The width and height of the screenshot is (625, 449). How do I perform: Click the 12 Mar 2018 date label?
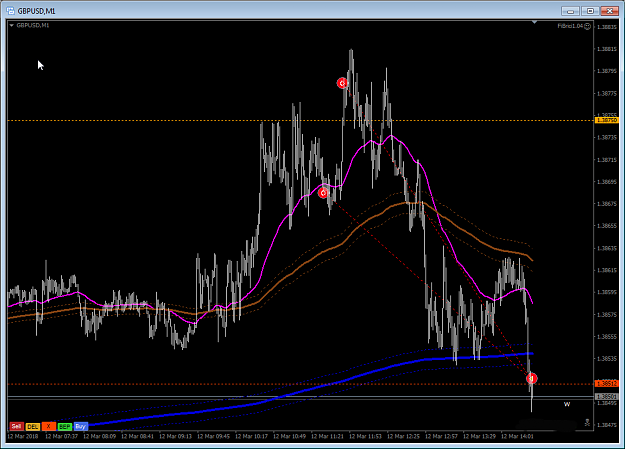[x=23, y=436]
